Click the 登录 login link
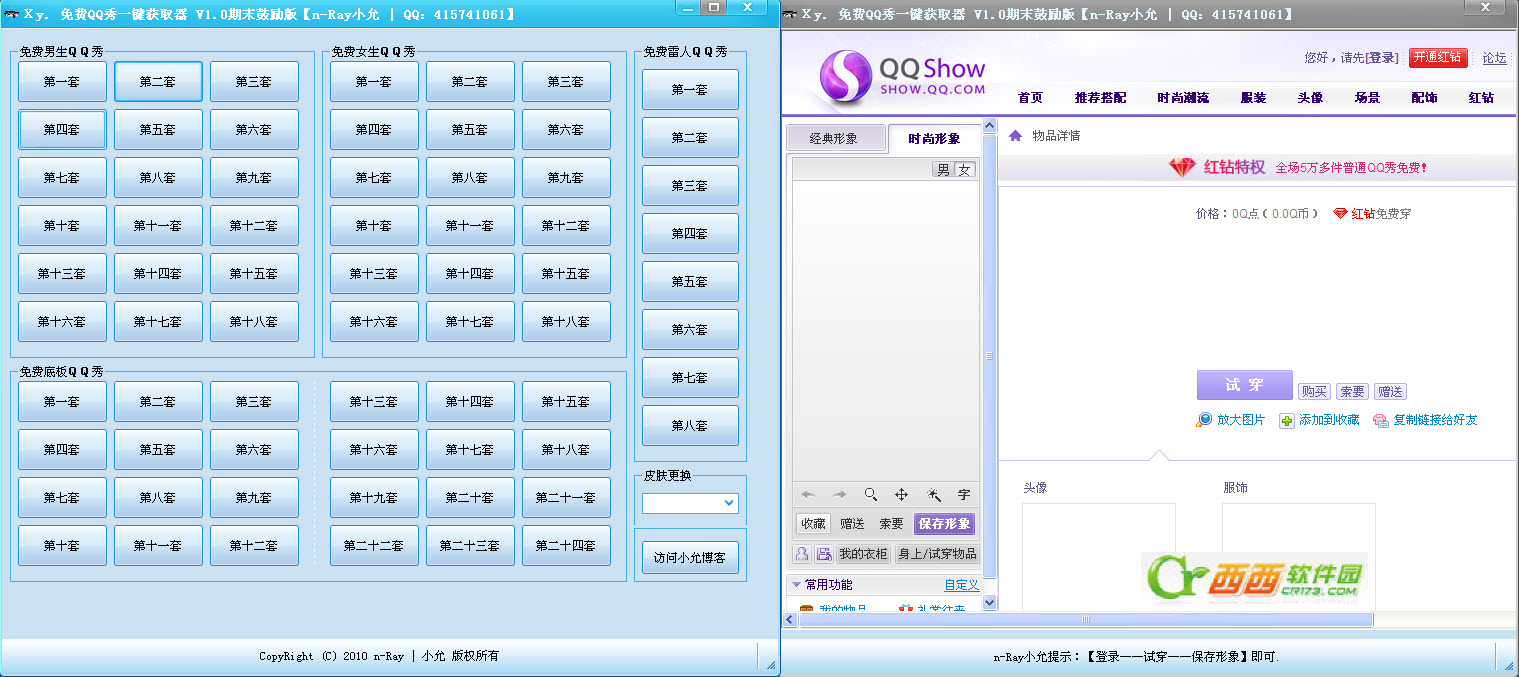Screen dimensions: 1519x677 1382,58
